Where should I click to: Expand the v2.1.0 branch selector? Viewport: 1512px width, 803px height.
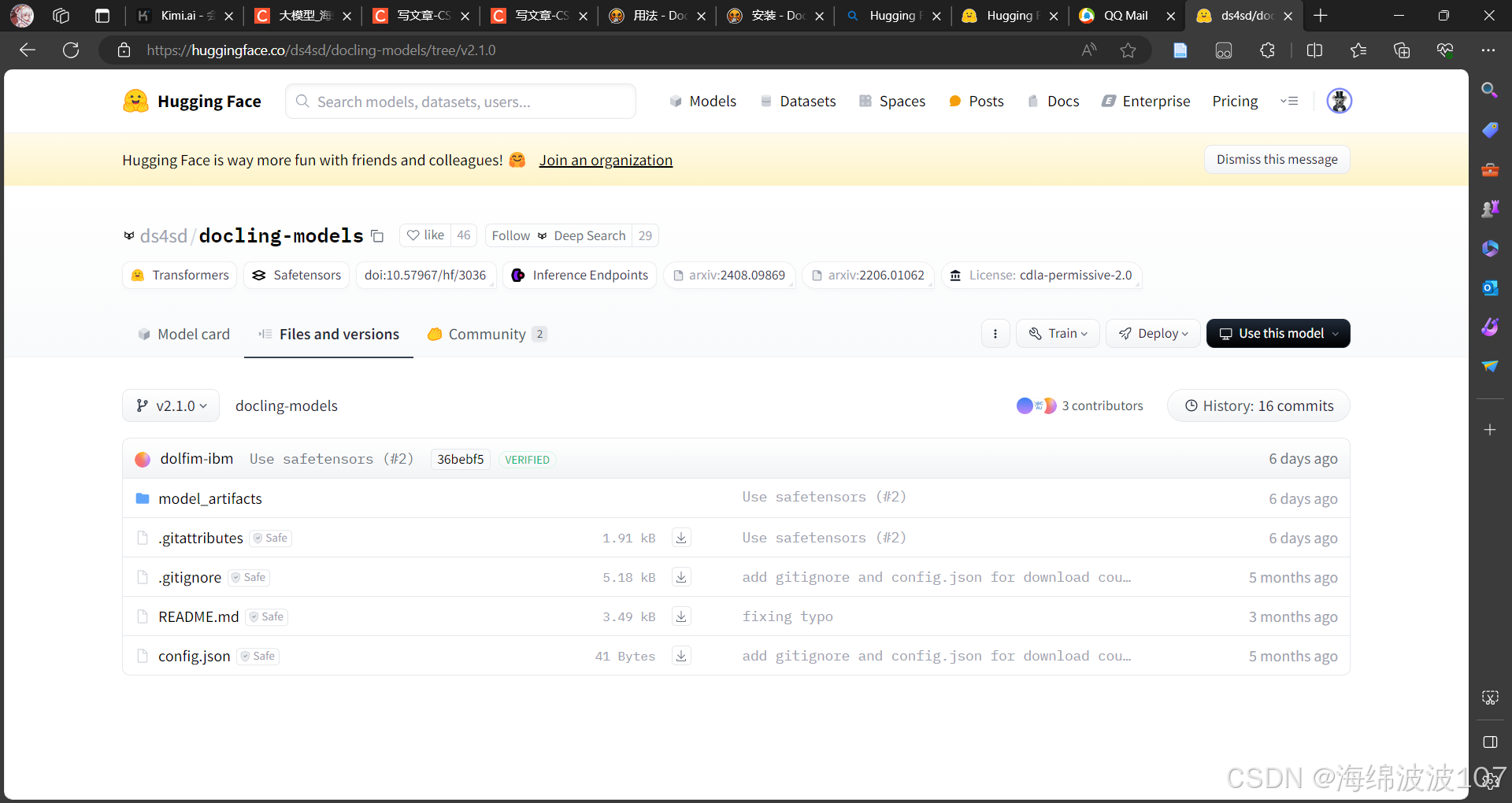171,405
